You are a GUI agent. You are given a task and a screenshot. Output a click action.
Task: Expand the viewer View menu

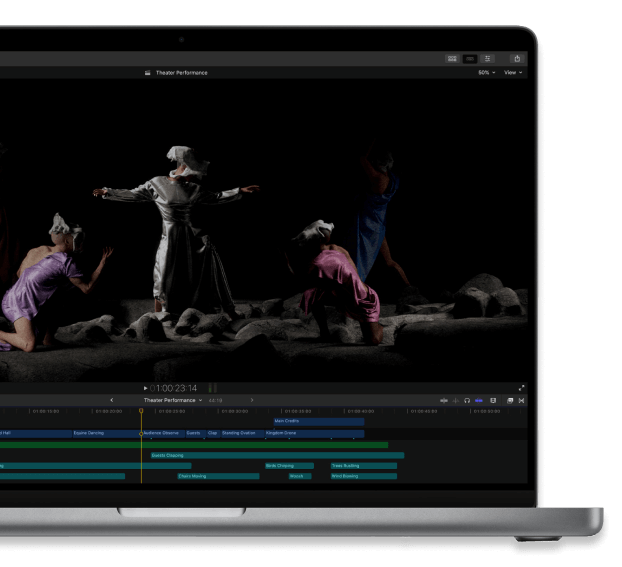(512, 73)
